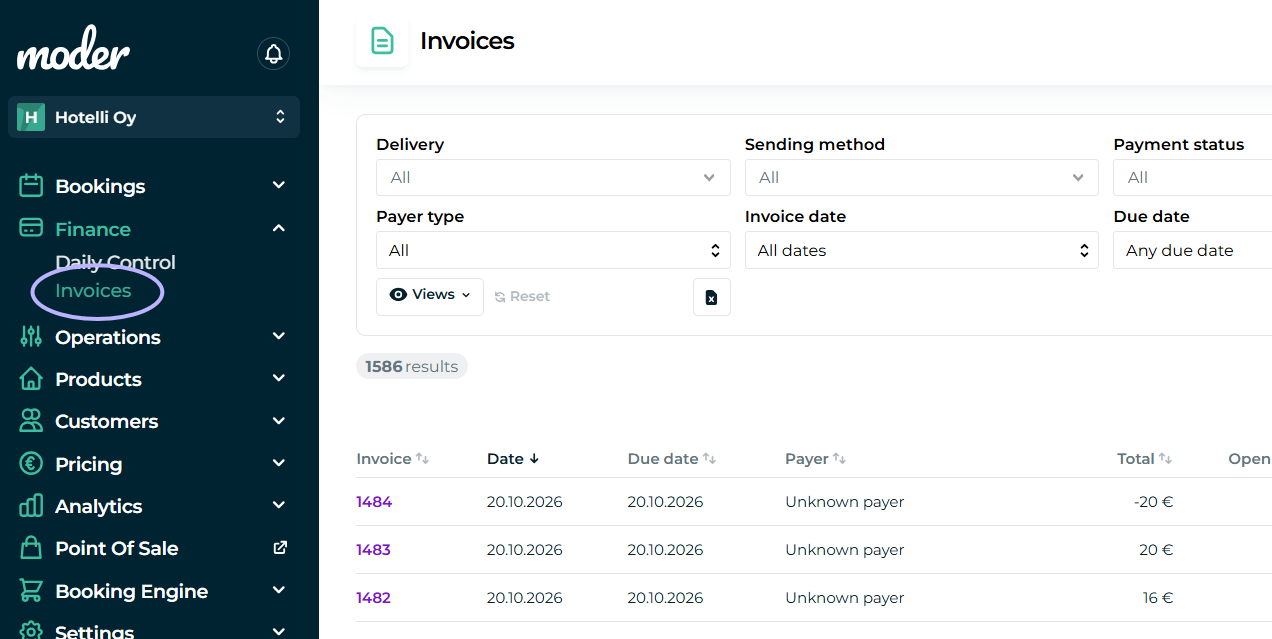This screenshot has height=639, width=1272.
Task: Open invoice 1483
Action: tap(373, 550)
